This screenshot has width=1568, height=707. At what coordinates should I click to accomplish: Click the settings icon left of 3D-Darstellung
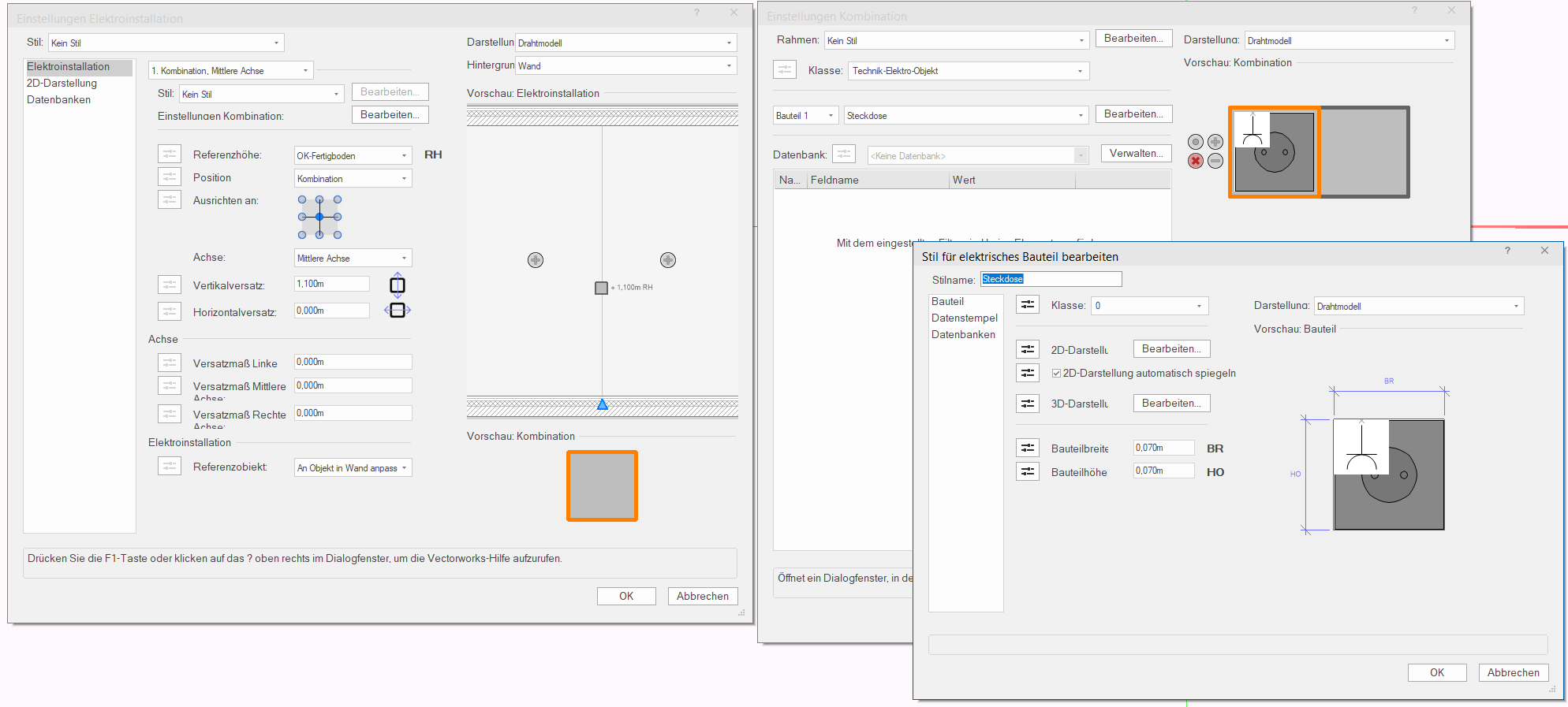pos(1027,404)
